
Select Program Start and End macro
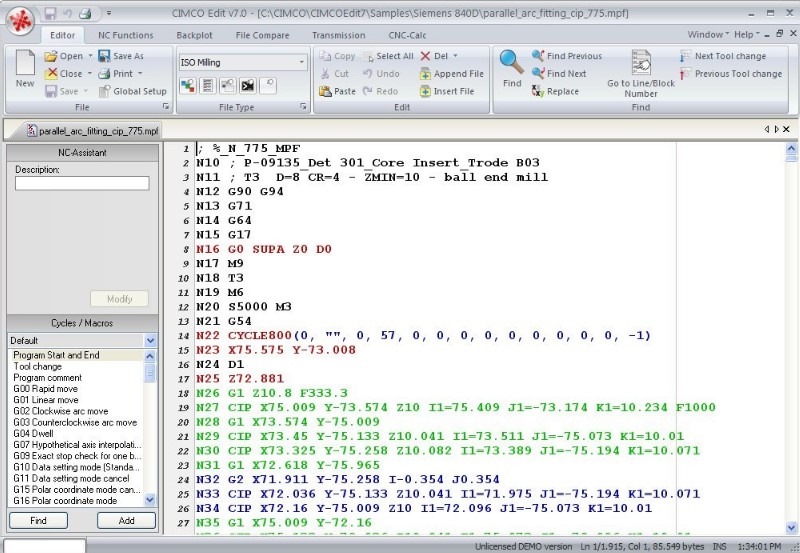point(78,355)
